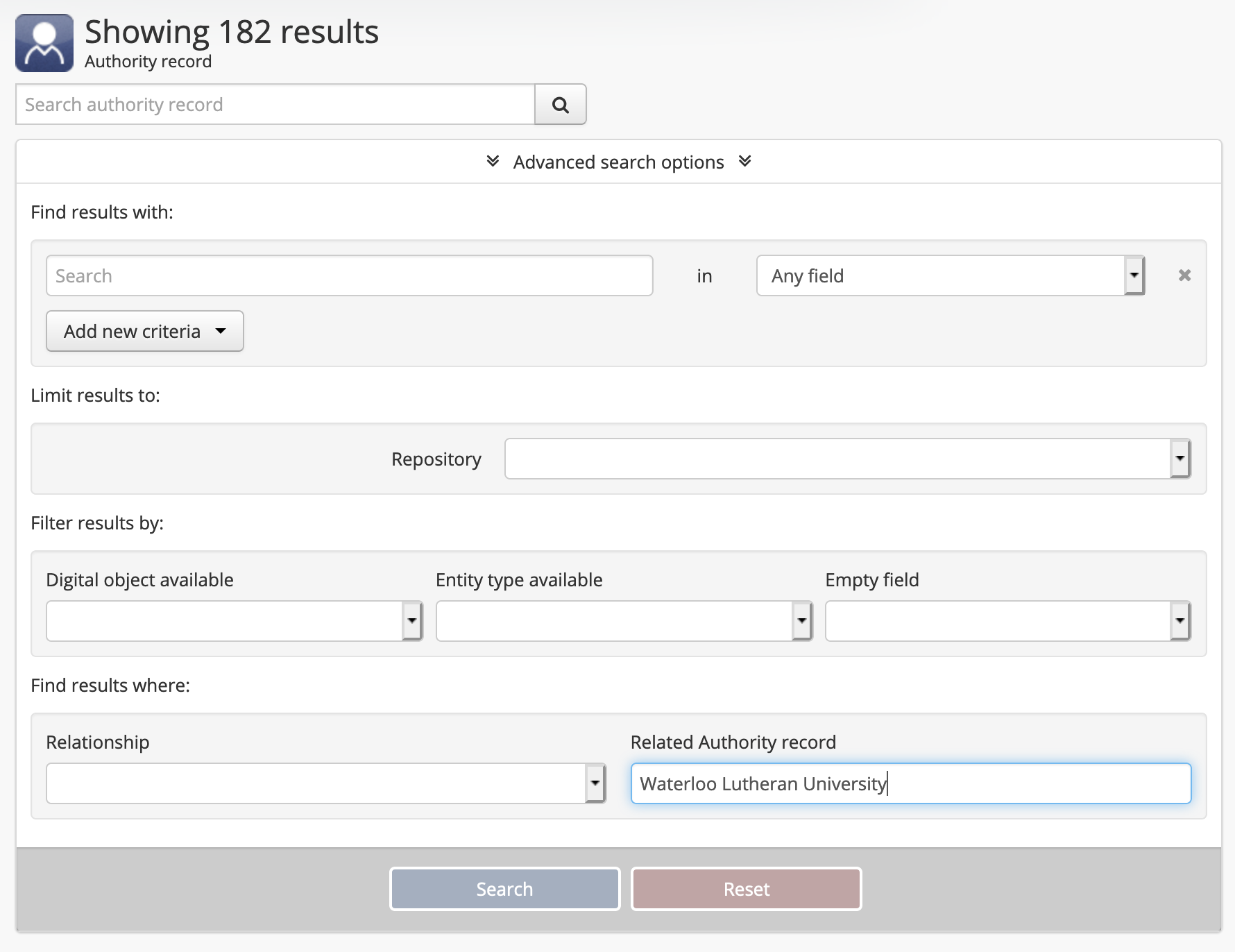Click right double-chevron beside Advanced search options
Viewport: 1235px width, 952px height.
pyautogui.click(x=744, y=162)
